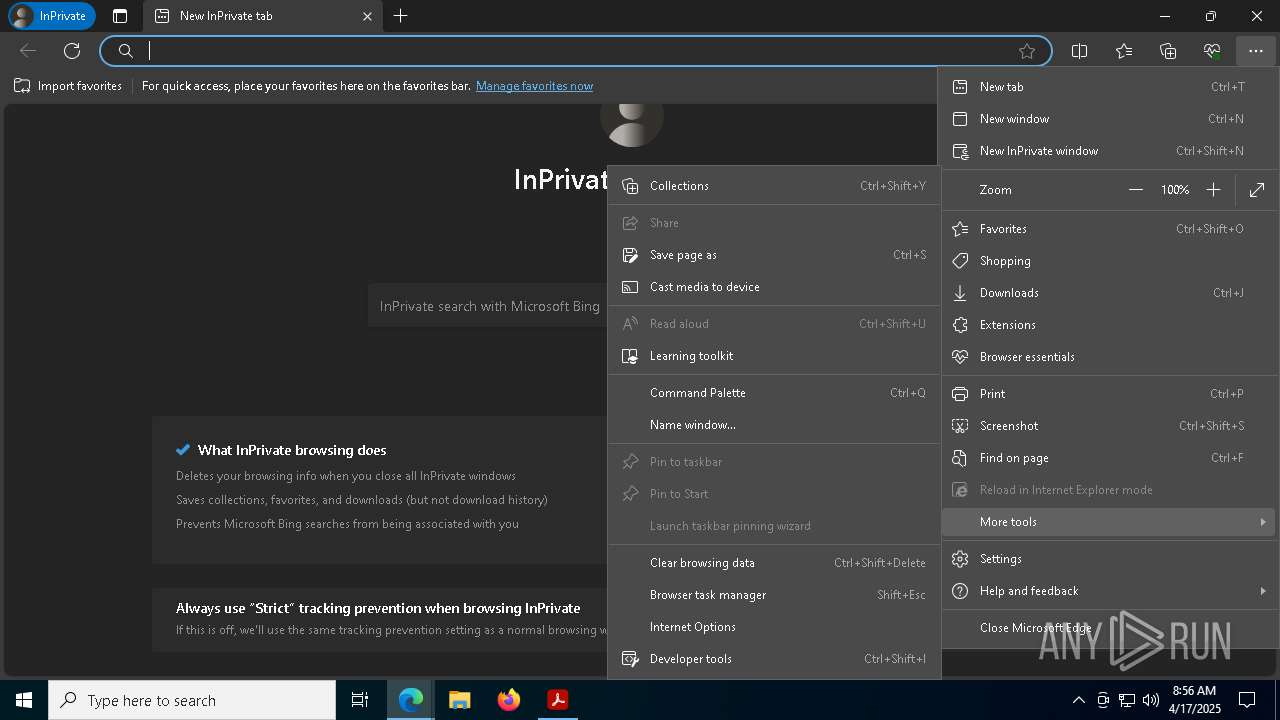This screenshot has height=720, width=1280.
Task: Open Browser task manager
Action: [774, 595]
